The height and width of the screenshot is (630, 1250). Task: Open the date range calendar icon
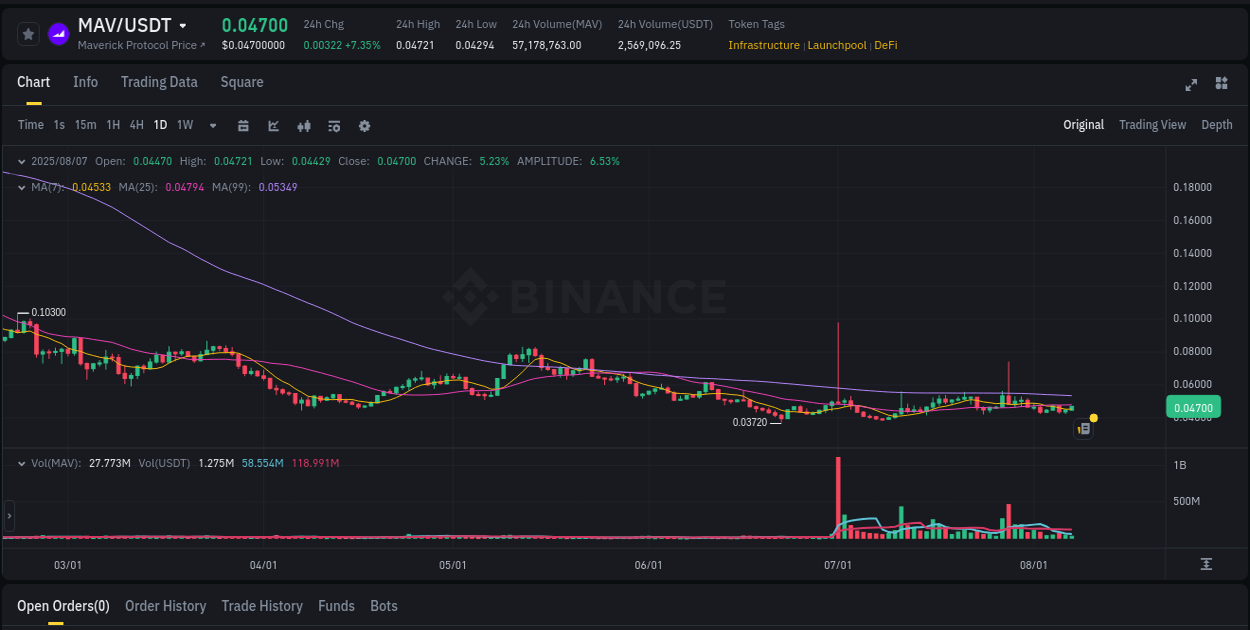(x=243, y=125)
